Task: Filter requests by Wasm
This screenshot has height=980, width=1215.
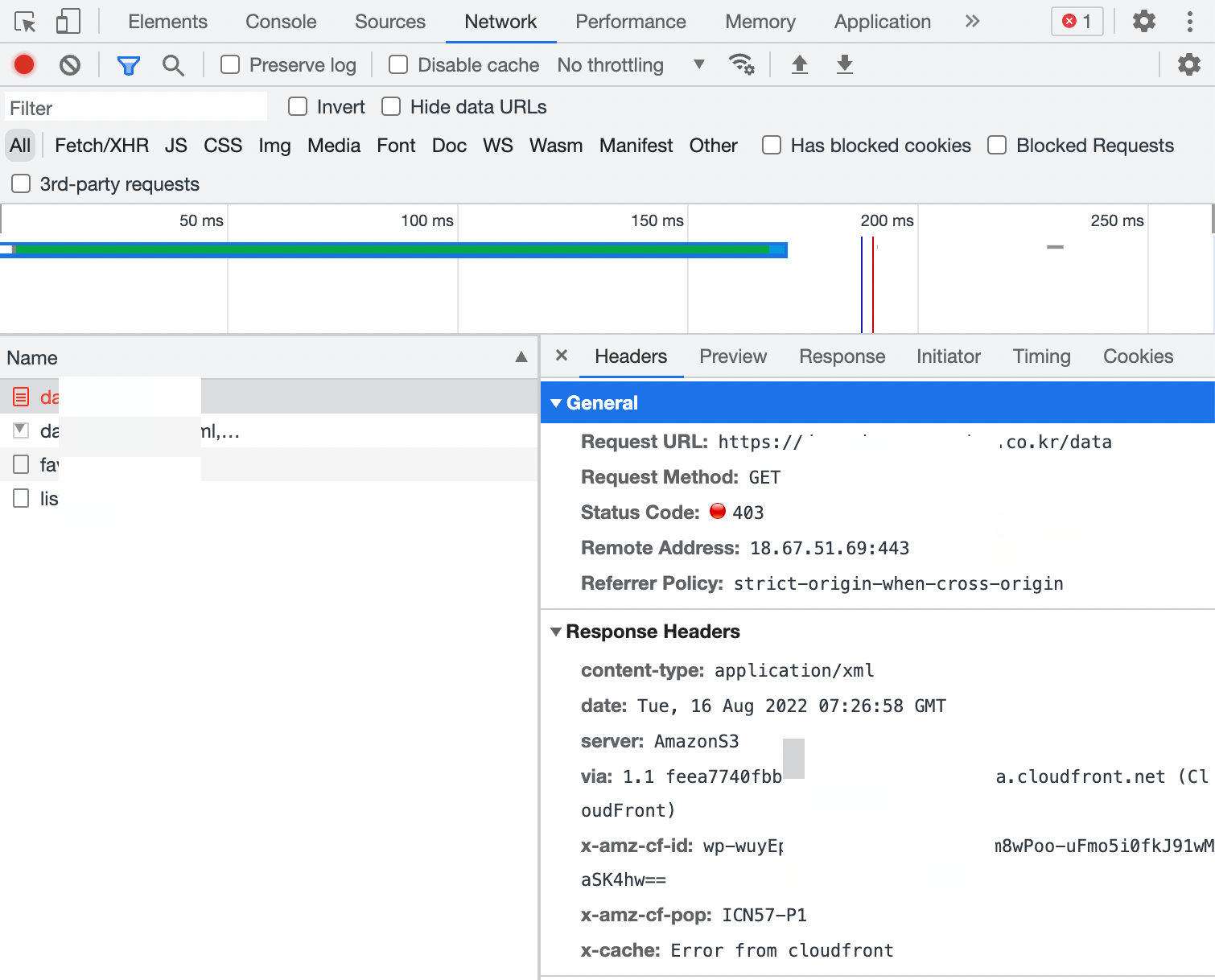Action: [556, 146]
